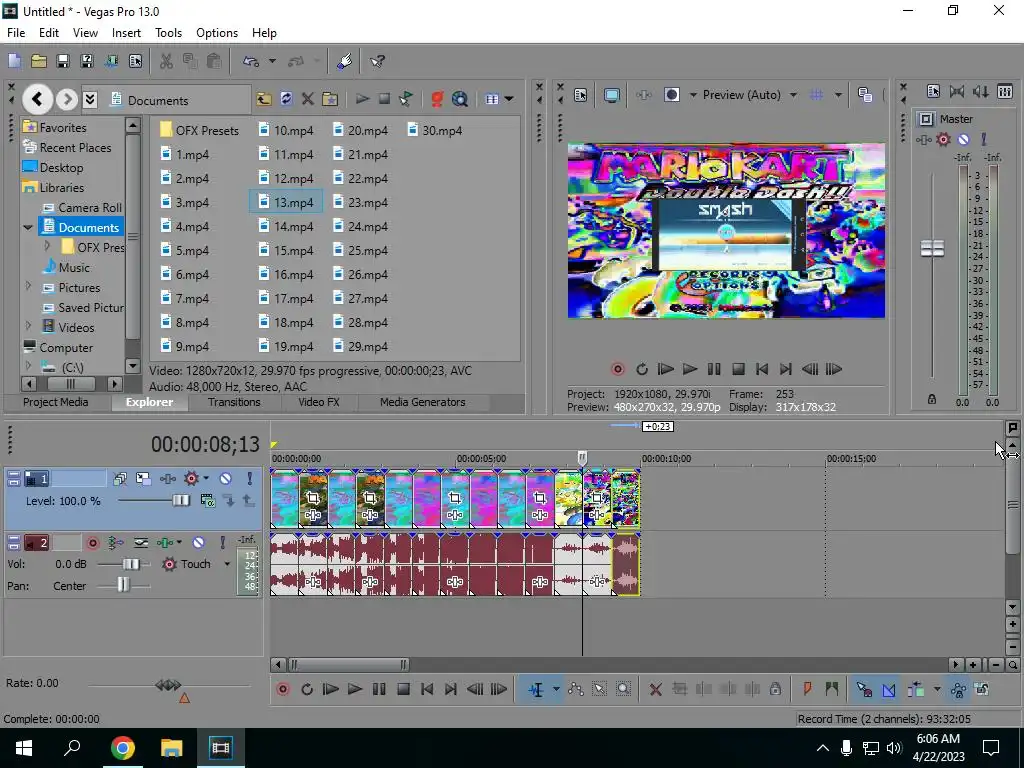
Task: Toggle Mute on video track 1
Action: pos(225,479)
